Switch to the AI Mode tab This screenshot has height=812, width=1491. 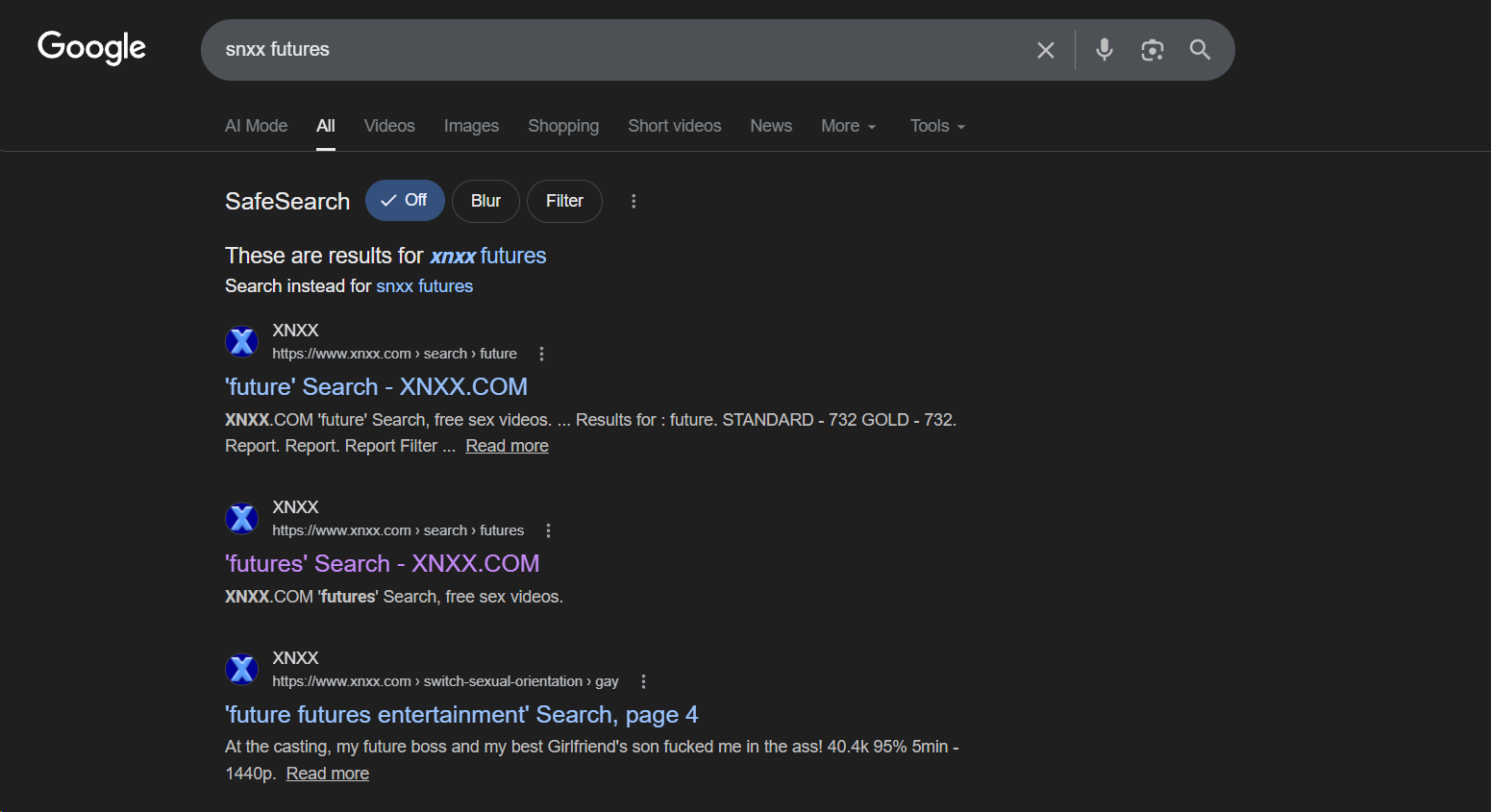pyautogui.click(x=256, y=126)
